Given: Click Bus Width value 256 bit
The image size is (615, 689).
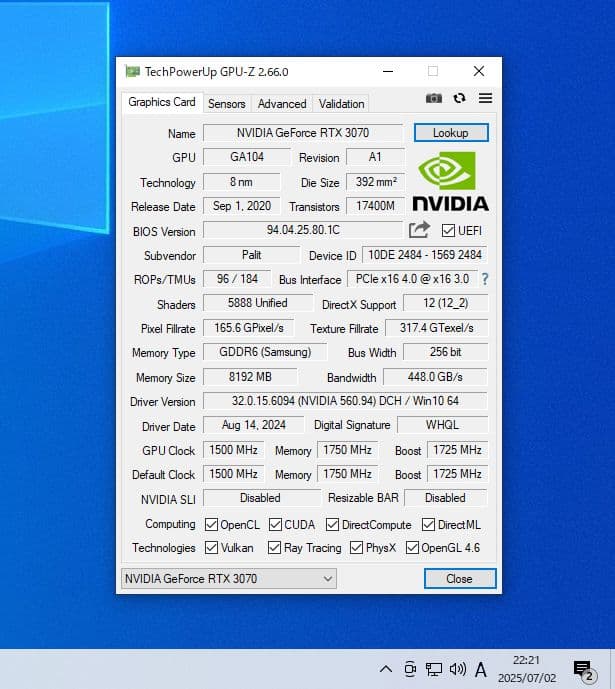Looking at the screenshot, I should coord(445,352).
